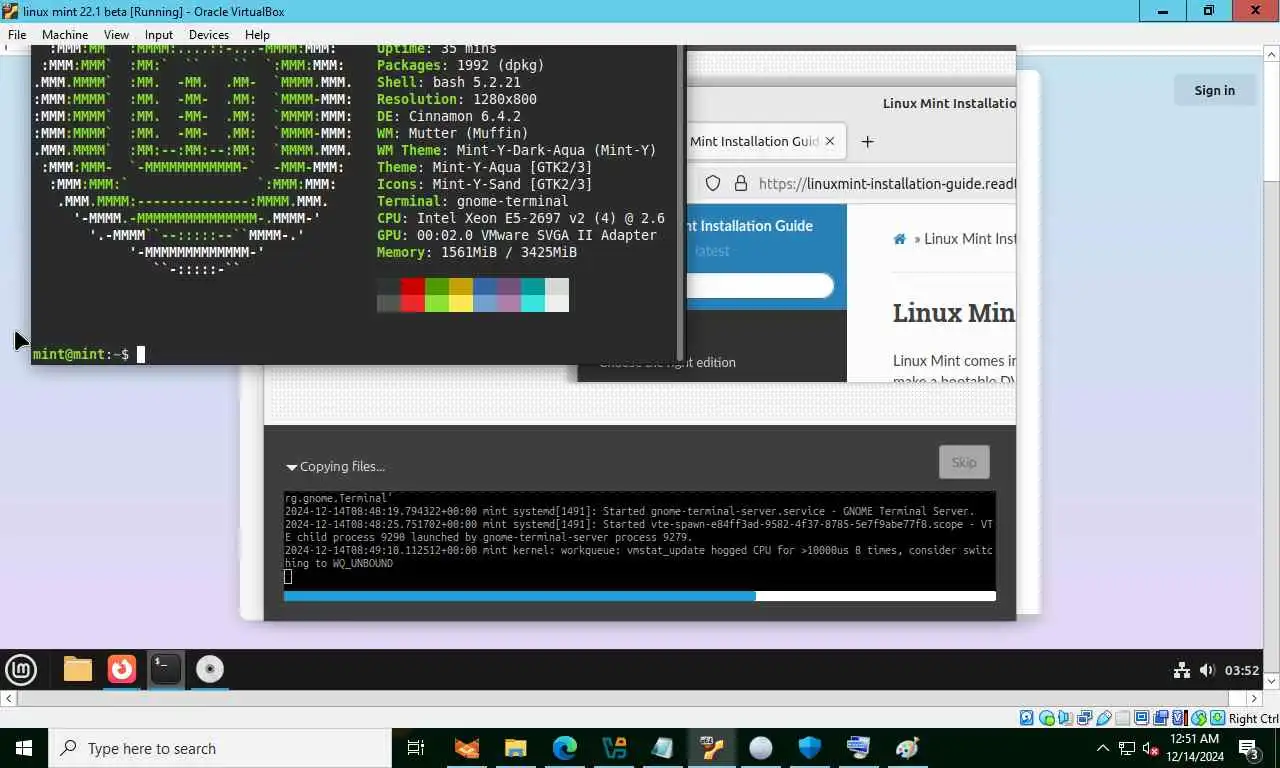Click the docs search field in the sidebar
1280x768 pixels.
coord(760,286)
